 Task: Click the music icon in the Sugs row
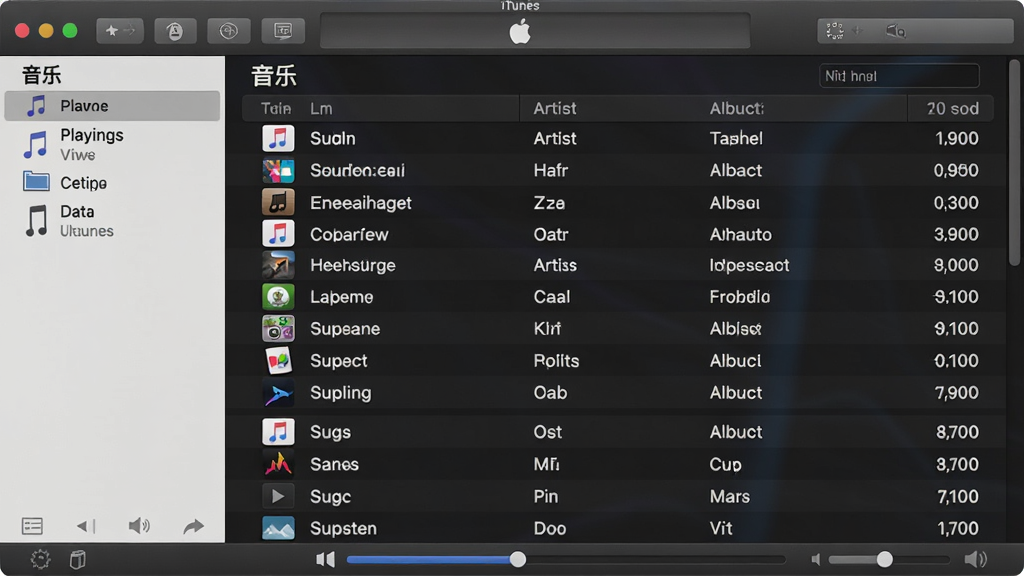(x=278, y=432)
